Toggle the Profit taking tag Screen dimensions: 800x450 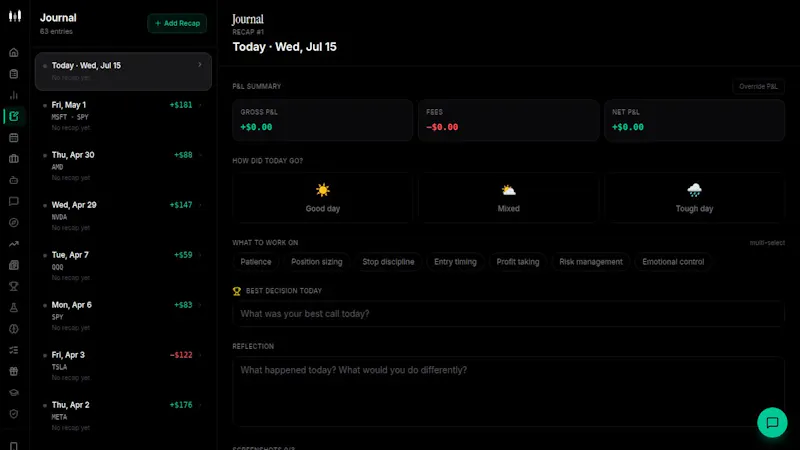tap(518, 262)
